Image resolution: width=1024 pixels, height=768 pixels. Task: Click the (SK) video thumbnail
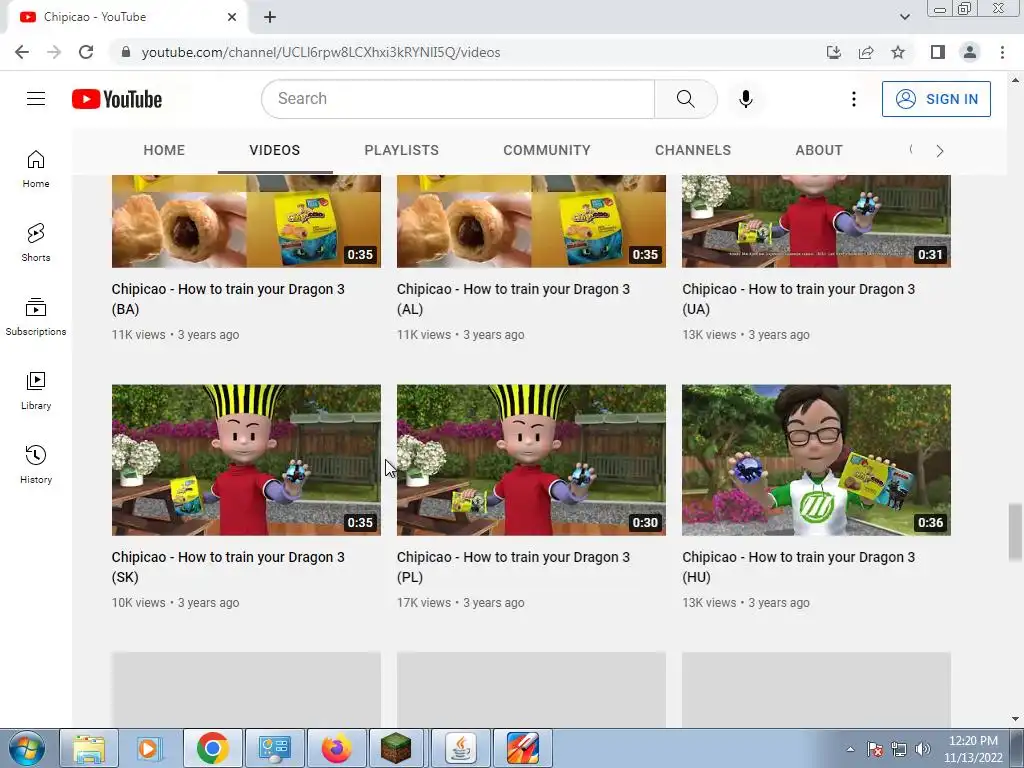(246, 460)
